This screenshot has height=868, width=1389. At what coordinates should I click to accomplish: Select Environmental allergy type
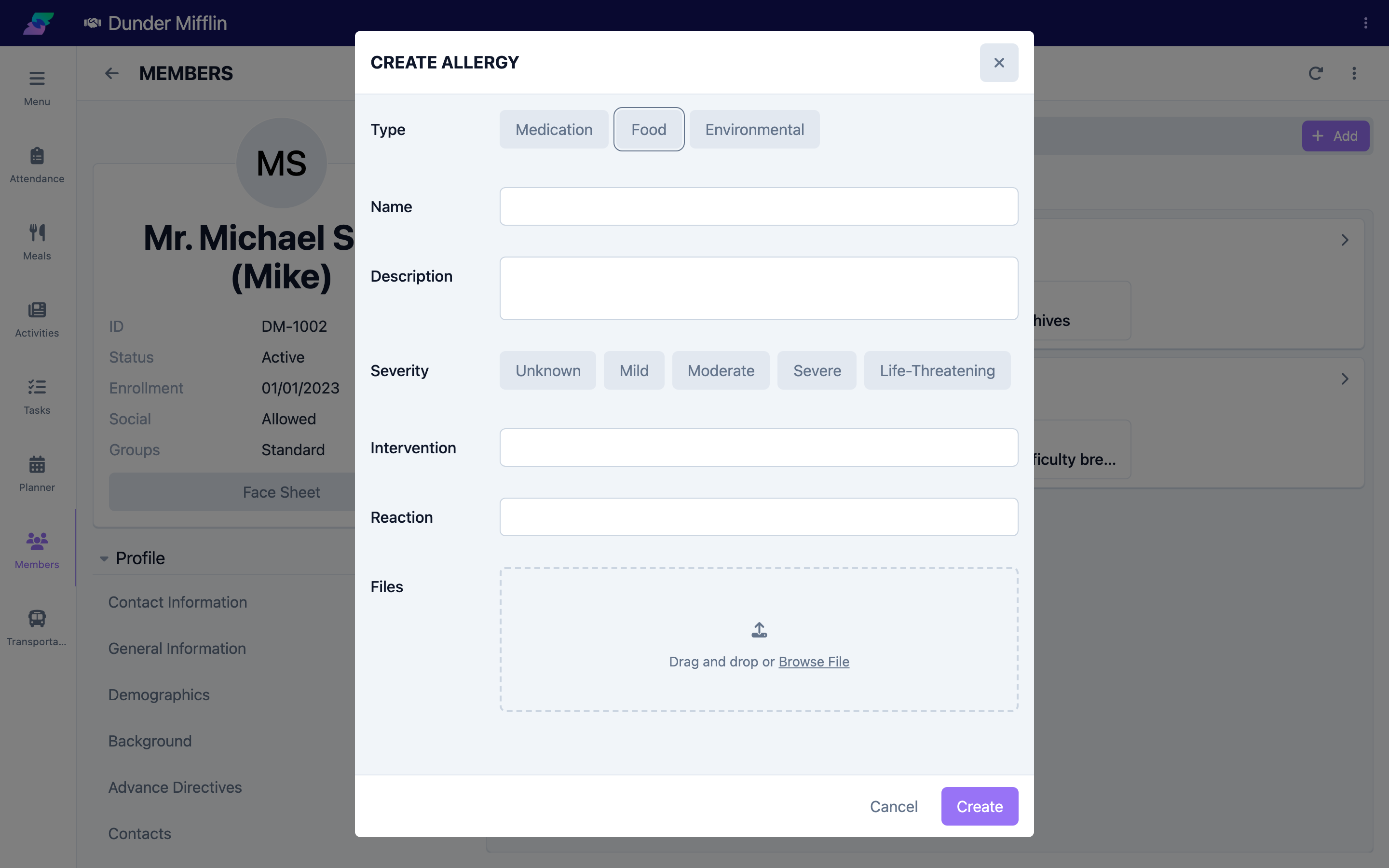point(754,129)
